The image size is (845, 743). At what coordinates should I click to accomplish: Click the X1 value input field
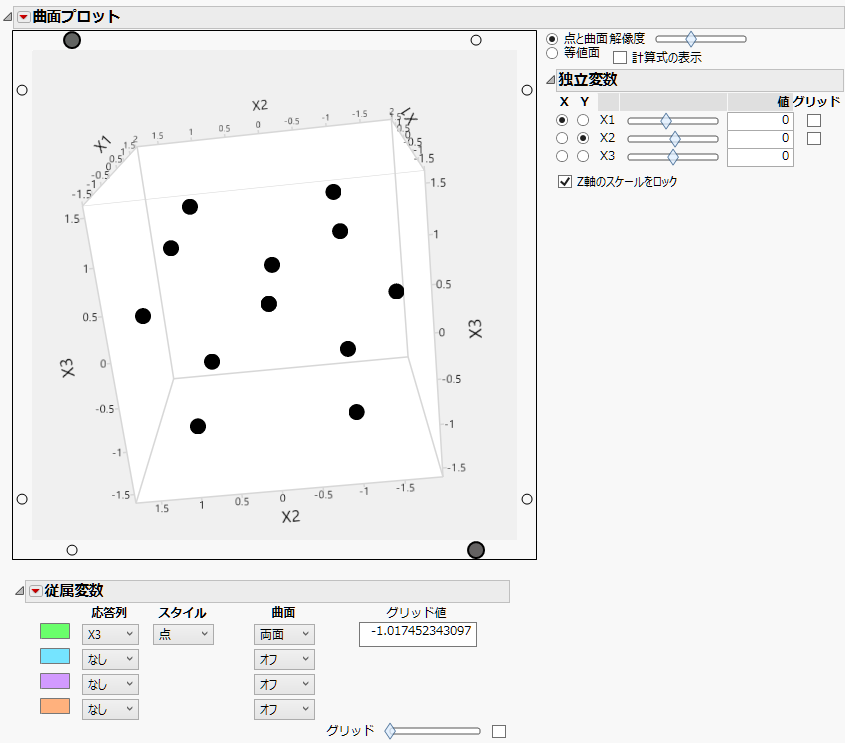[760, 120]
